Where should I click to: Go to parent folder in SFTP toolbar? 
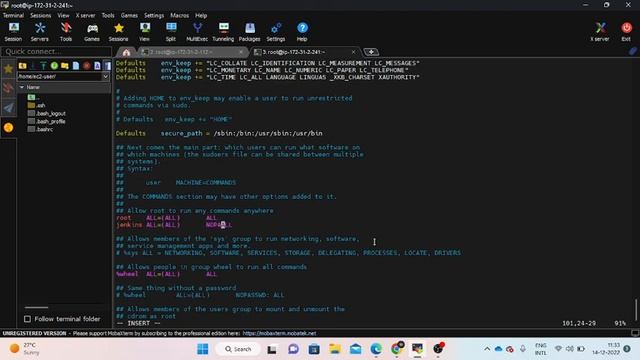tap(22, 66)
